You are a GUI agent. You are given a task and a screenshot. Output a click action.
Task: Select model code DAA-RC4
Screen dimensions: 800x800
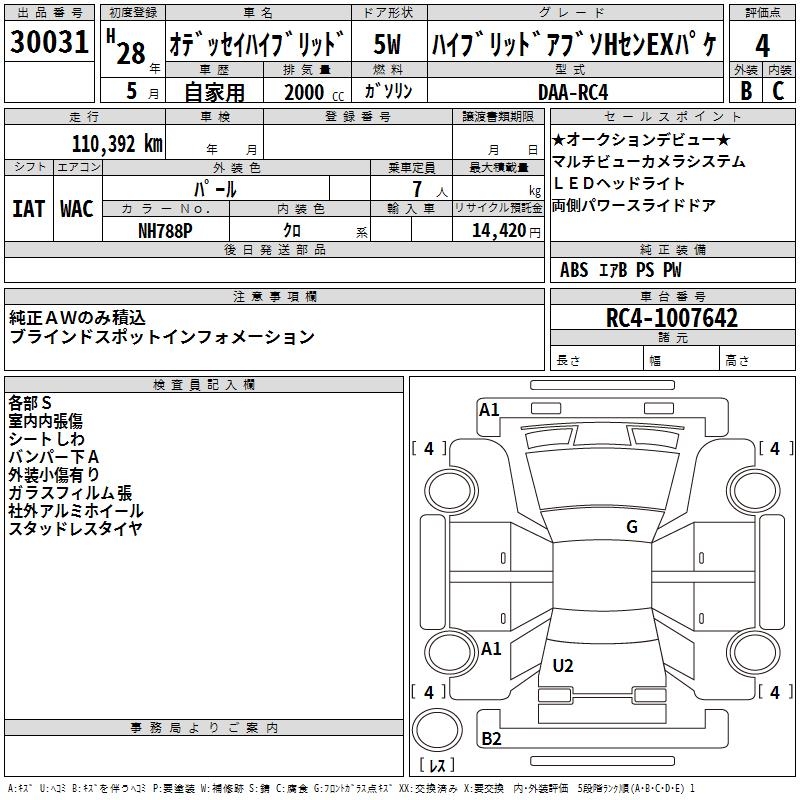(x=573, y=92)
